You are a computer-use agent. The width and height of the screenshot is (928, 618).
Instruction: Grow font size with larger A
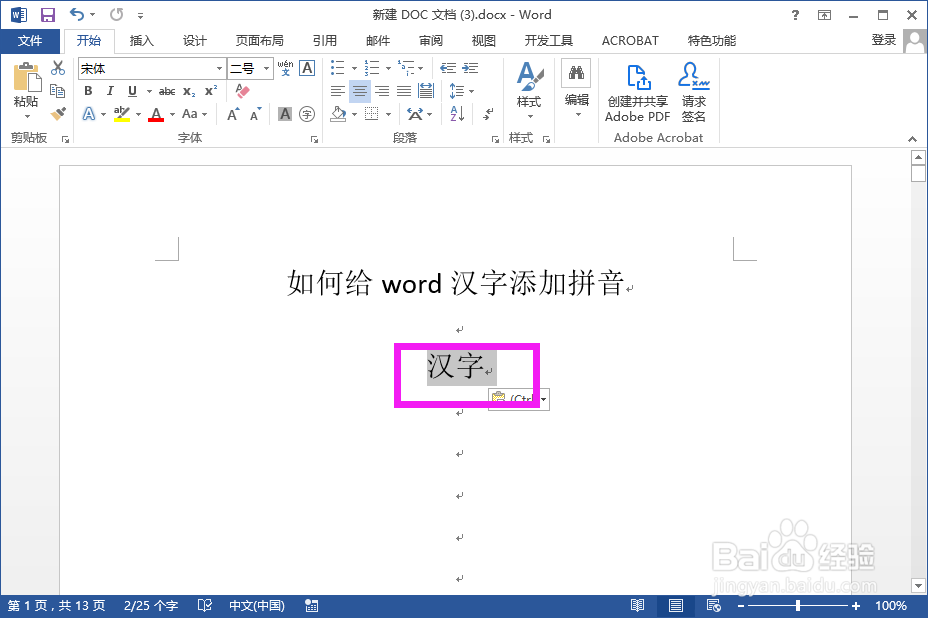tap(233, 114)
